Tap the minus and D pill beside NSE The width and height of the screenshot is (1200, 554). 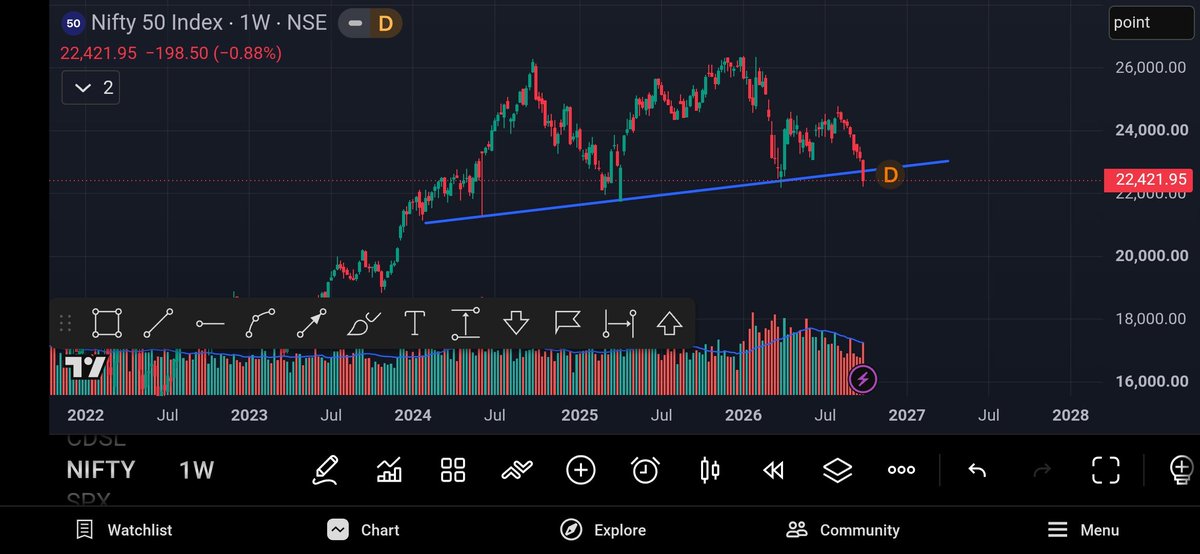(x=370, y=23)
